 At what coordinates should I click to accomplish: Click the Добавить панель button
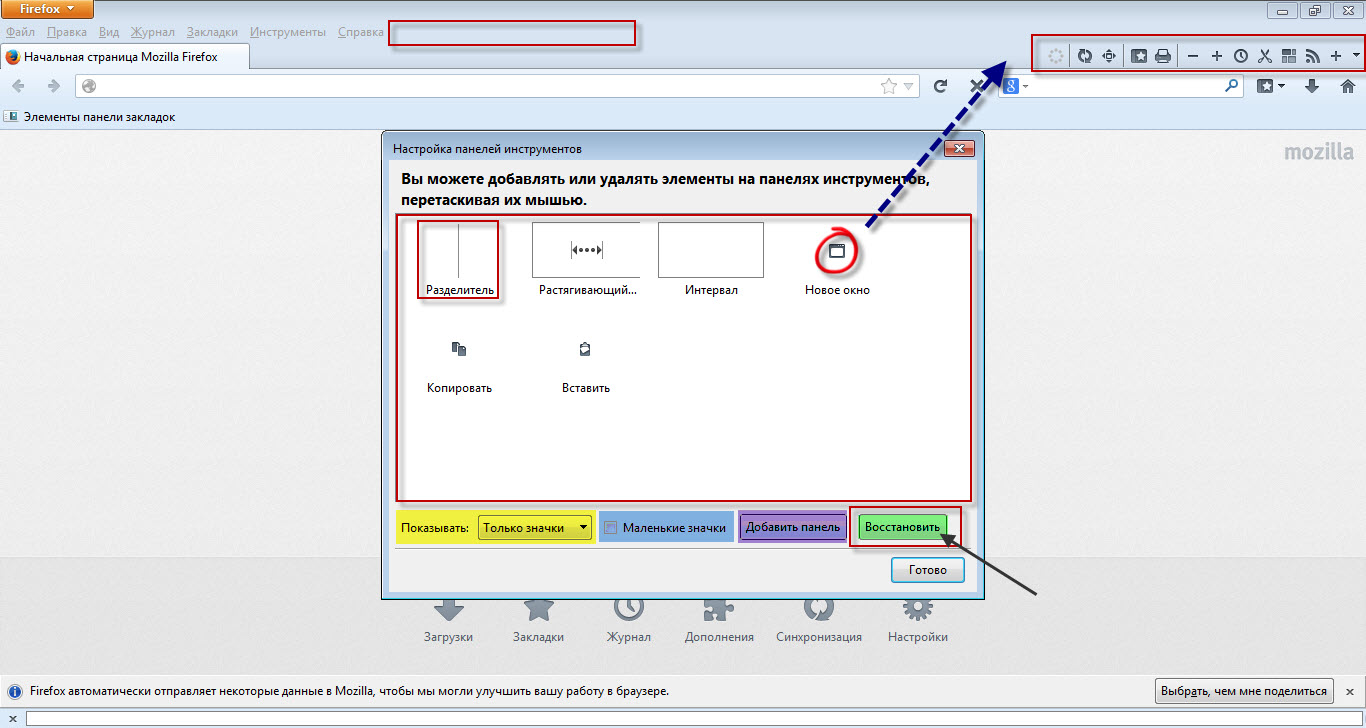[x=793, y=527]
